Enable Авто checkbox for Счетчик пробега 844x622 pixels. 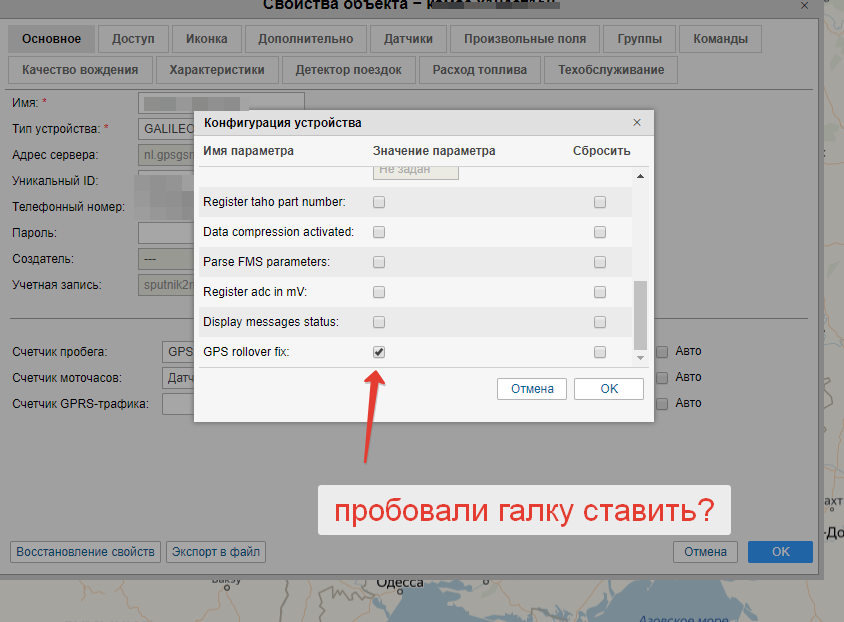point(662,351)
